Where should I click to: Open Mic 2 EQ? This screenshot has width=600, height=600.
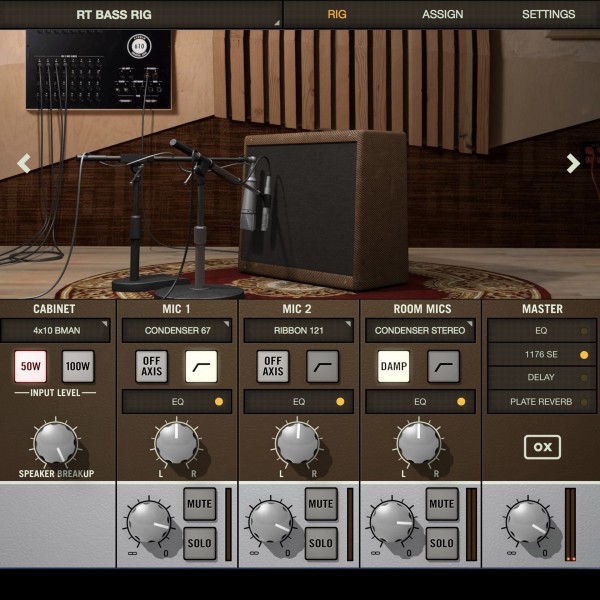coord(298,401)
